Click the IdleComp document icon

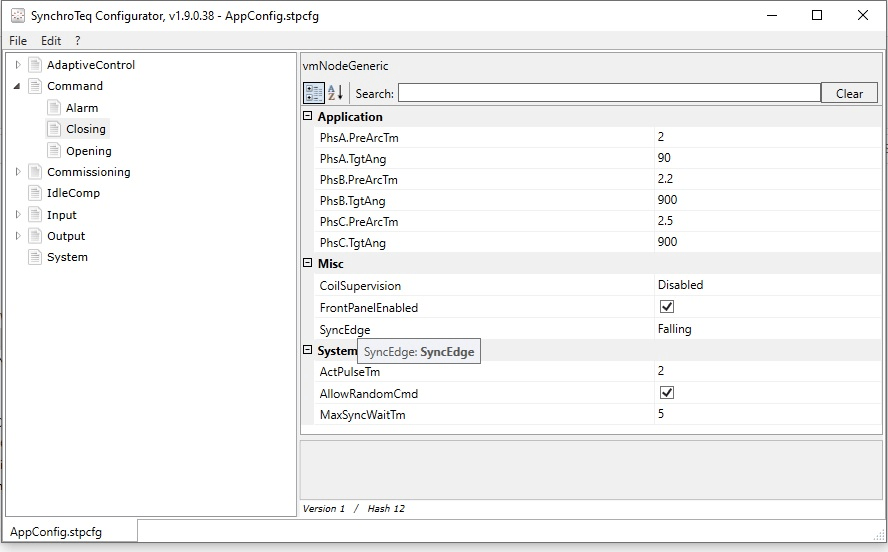(x=35, y=193)
